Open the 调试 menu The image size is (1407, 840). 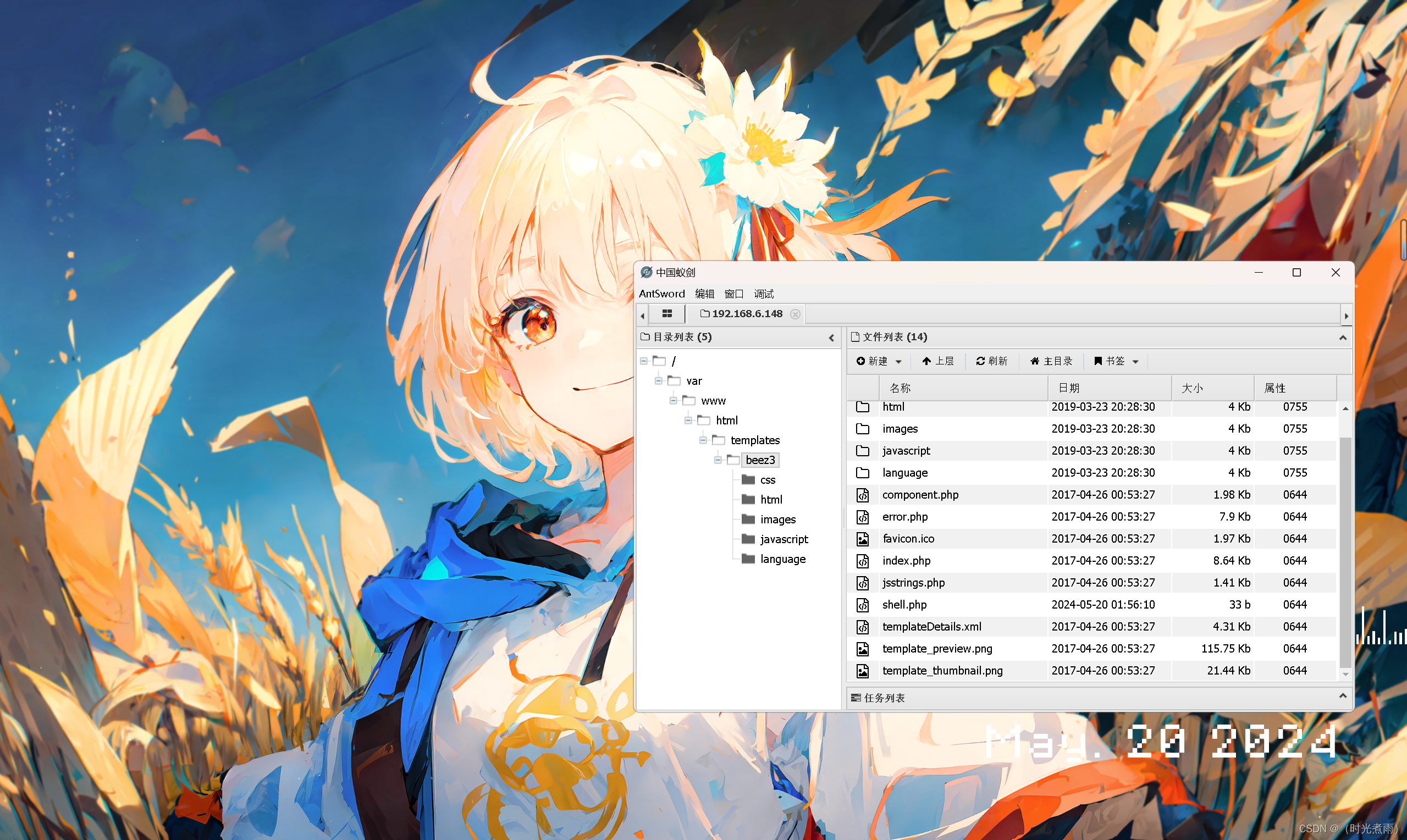click(764, 294)
